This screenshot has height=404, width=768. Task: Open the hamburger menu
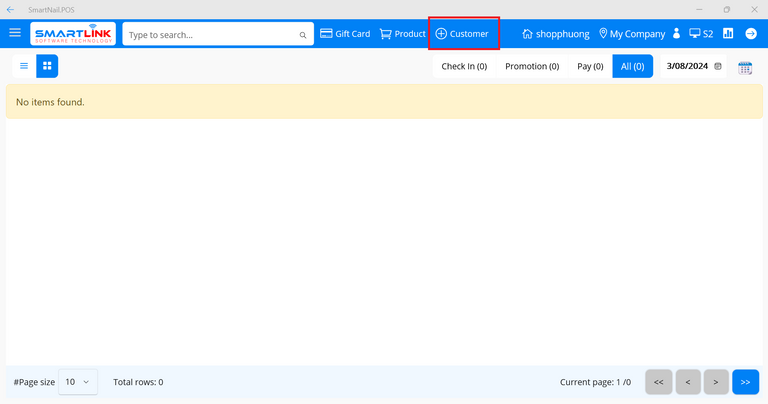(15, 33)
